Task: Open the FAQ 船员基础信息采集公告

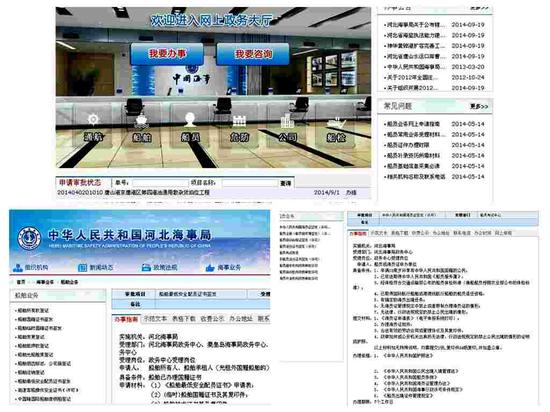Action: (x=413, y=166)
